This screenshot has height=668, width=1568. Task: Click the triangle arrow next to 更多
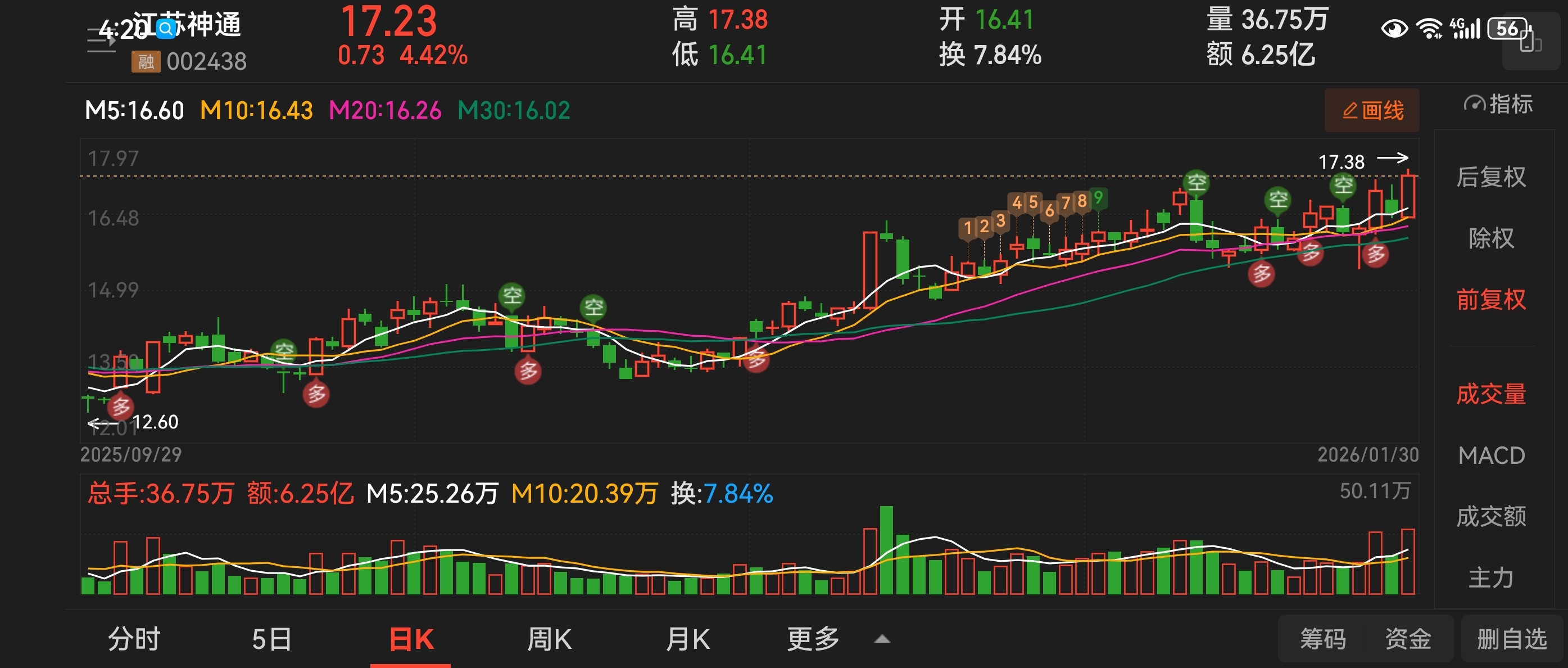(x=882, y=639)
